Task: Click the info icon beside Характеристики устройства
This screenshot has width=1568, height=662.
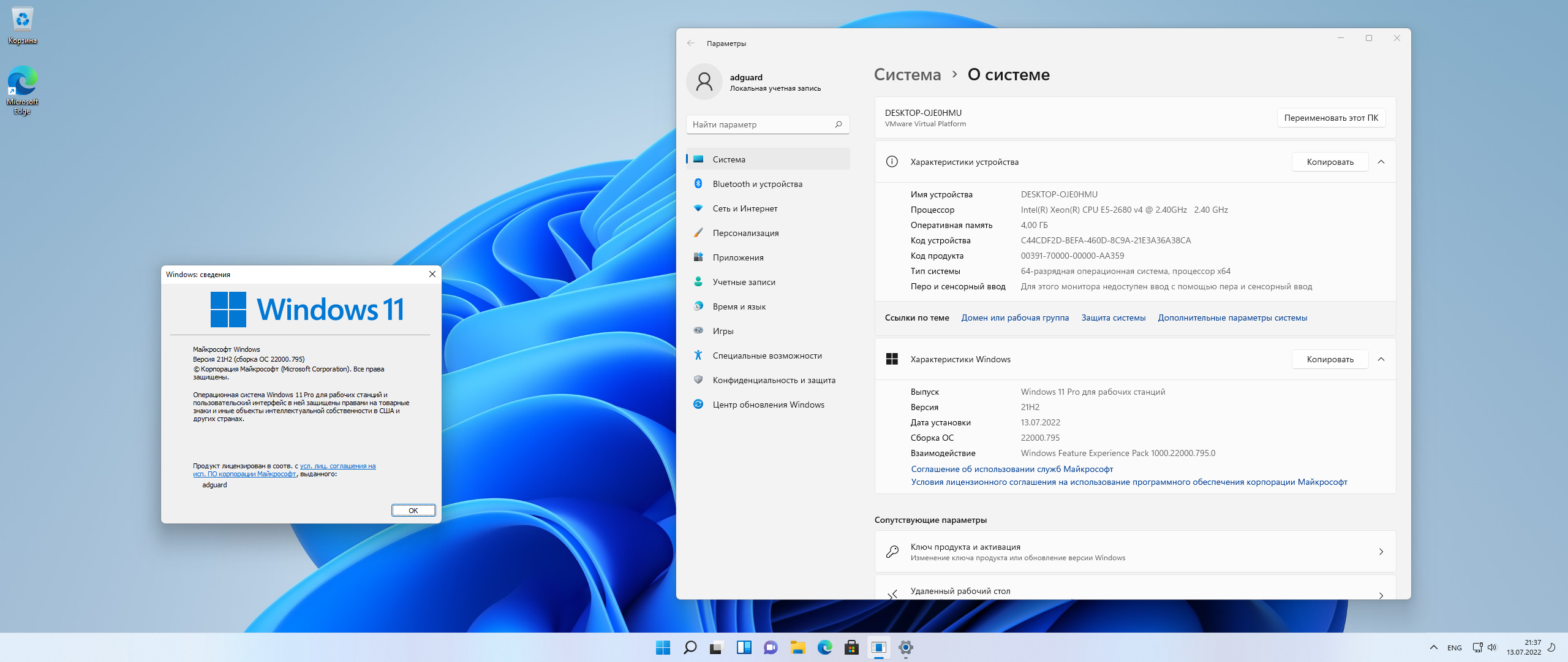Action: (x=892, y=162)
